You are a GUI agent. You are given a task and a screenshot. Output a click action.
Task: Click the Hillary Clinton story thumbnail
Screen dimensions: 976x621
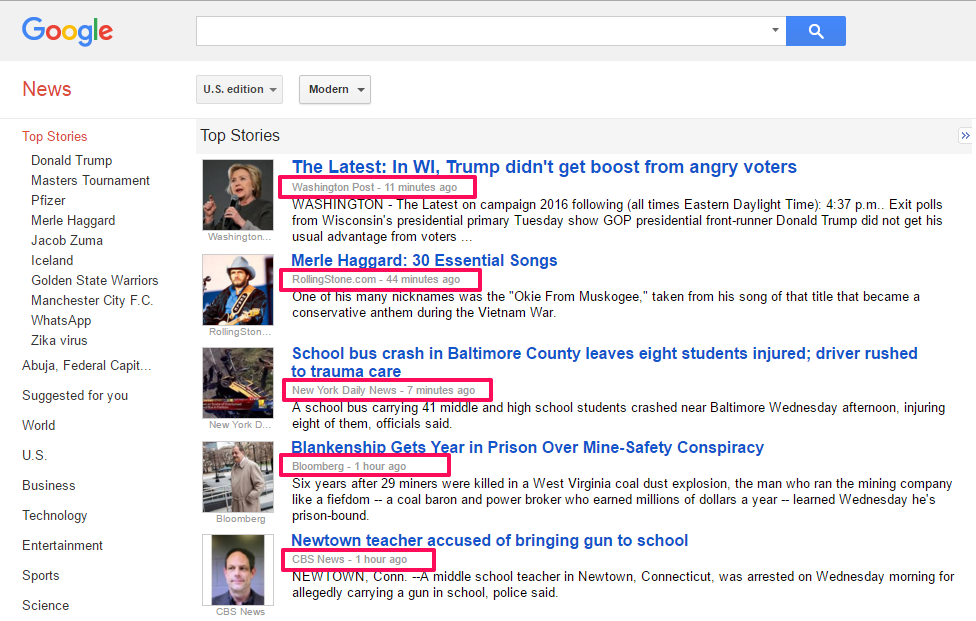pyautogui.click(x=237, y=195)
